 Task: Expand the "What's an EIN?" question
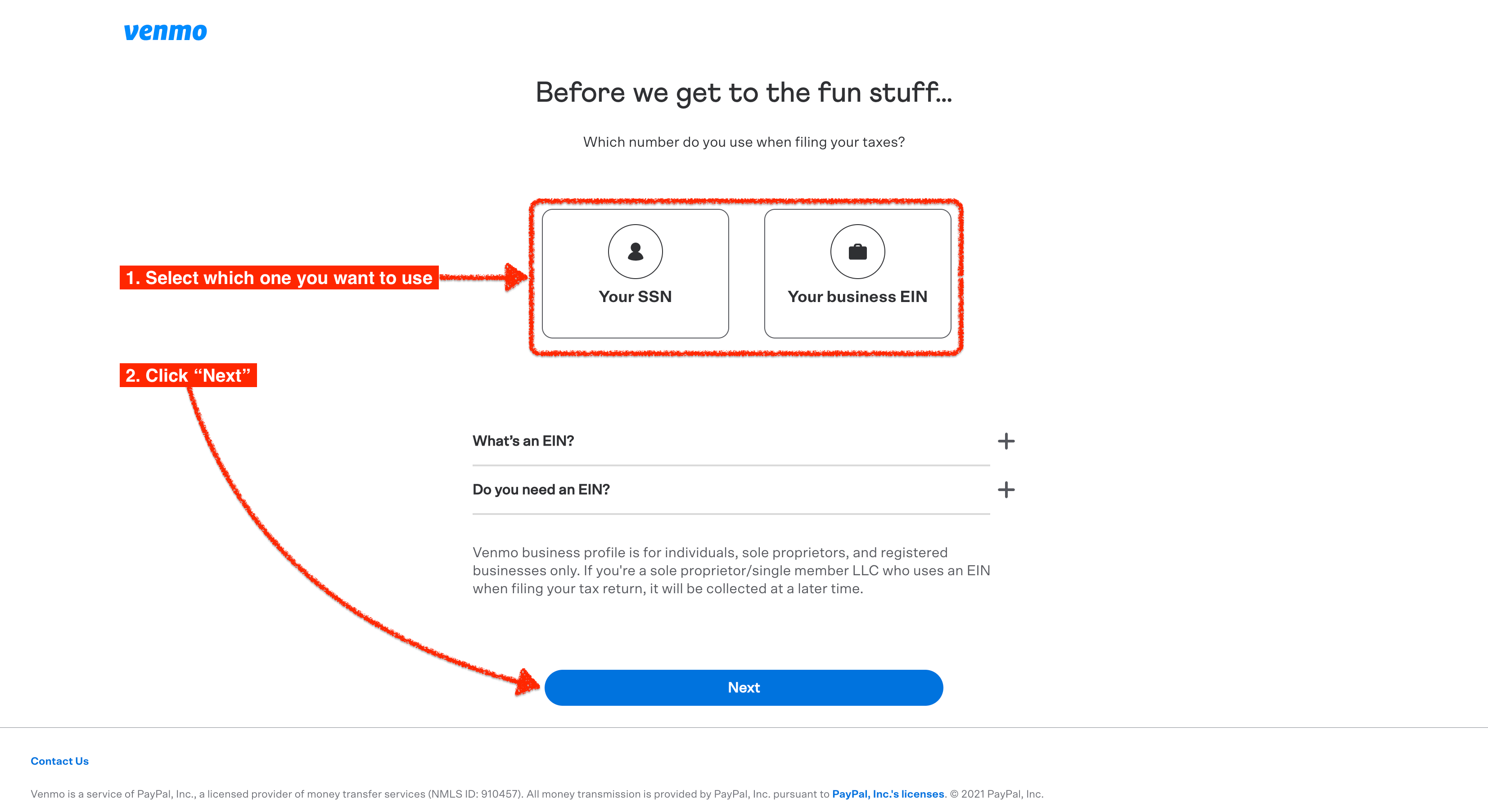tap(523, 441)
